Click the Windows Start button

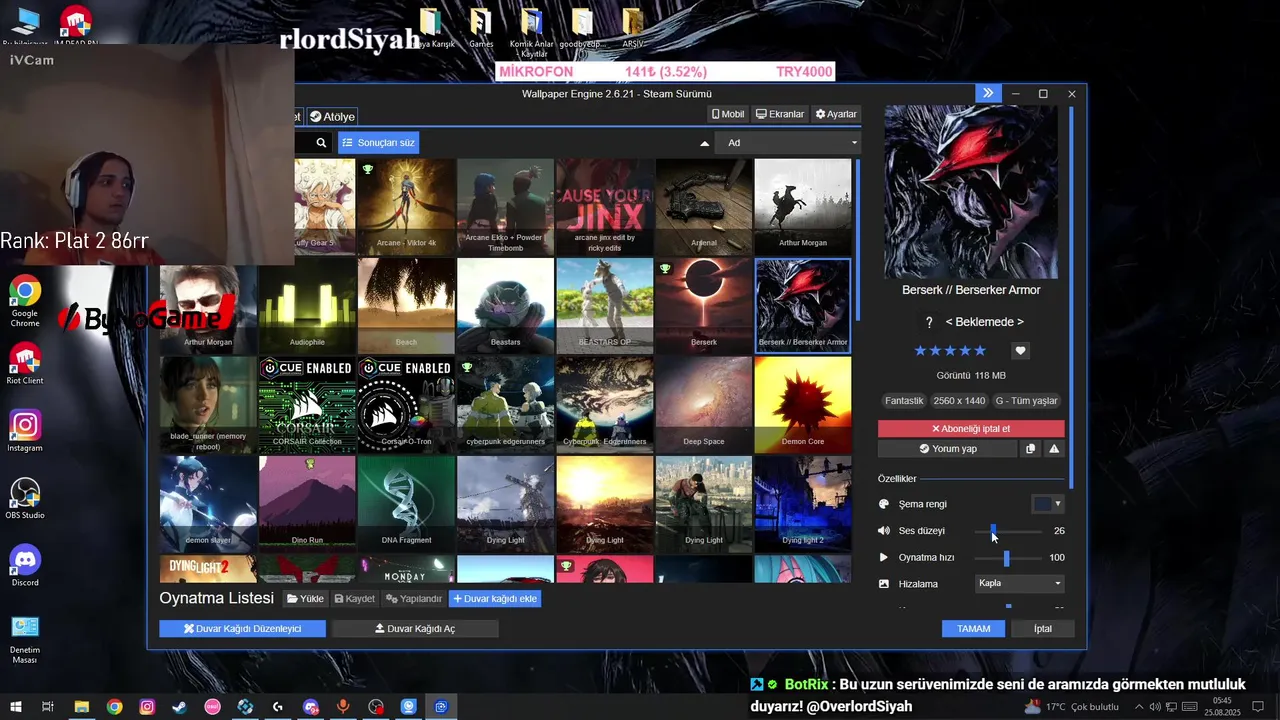click(16, 707)
